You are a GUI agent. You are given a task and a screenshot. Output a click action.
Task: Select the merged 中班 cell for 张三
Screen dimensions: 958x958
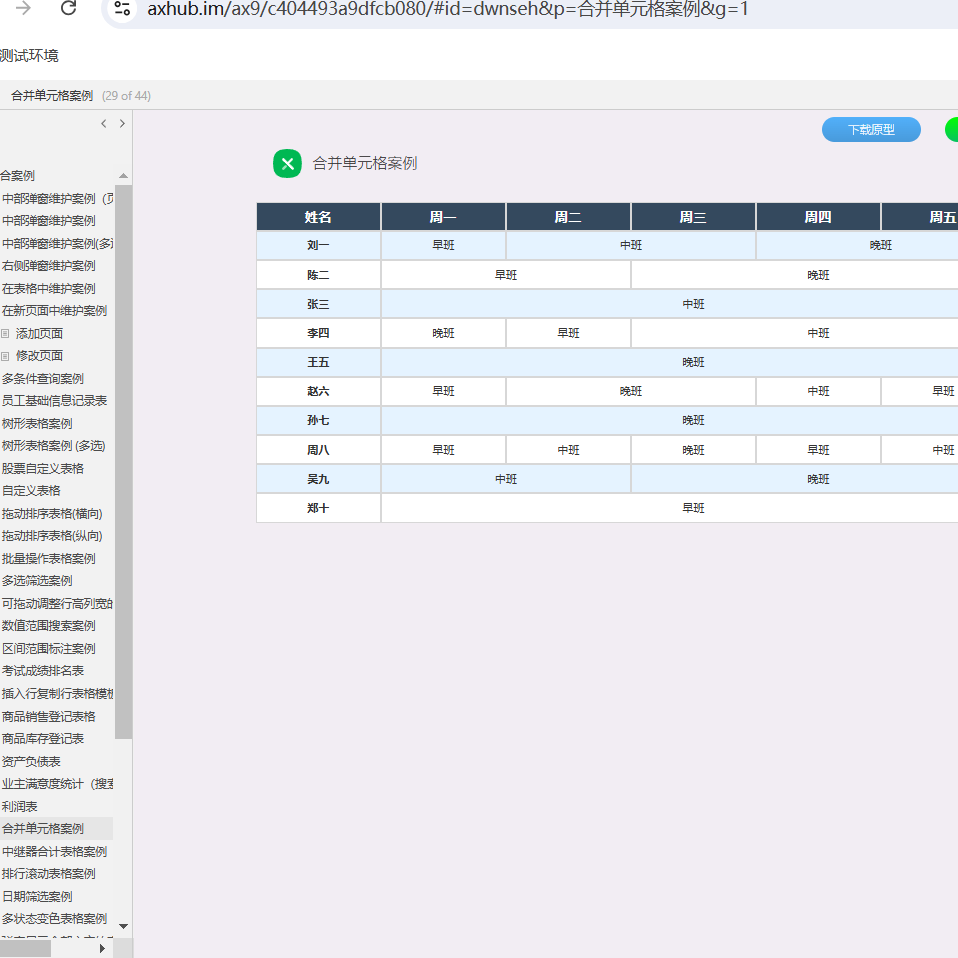point(693,303)
